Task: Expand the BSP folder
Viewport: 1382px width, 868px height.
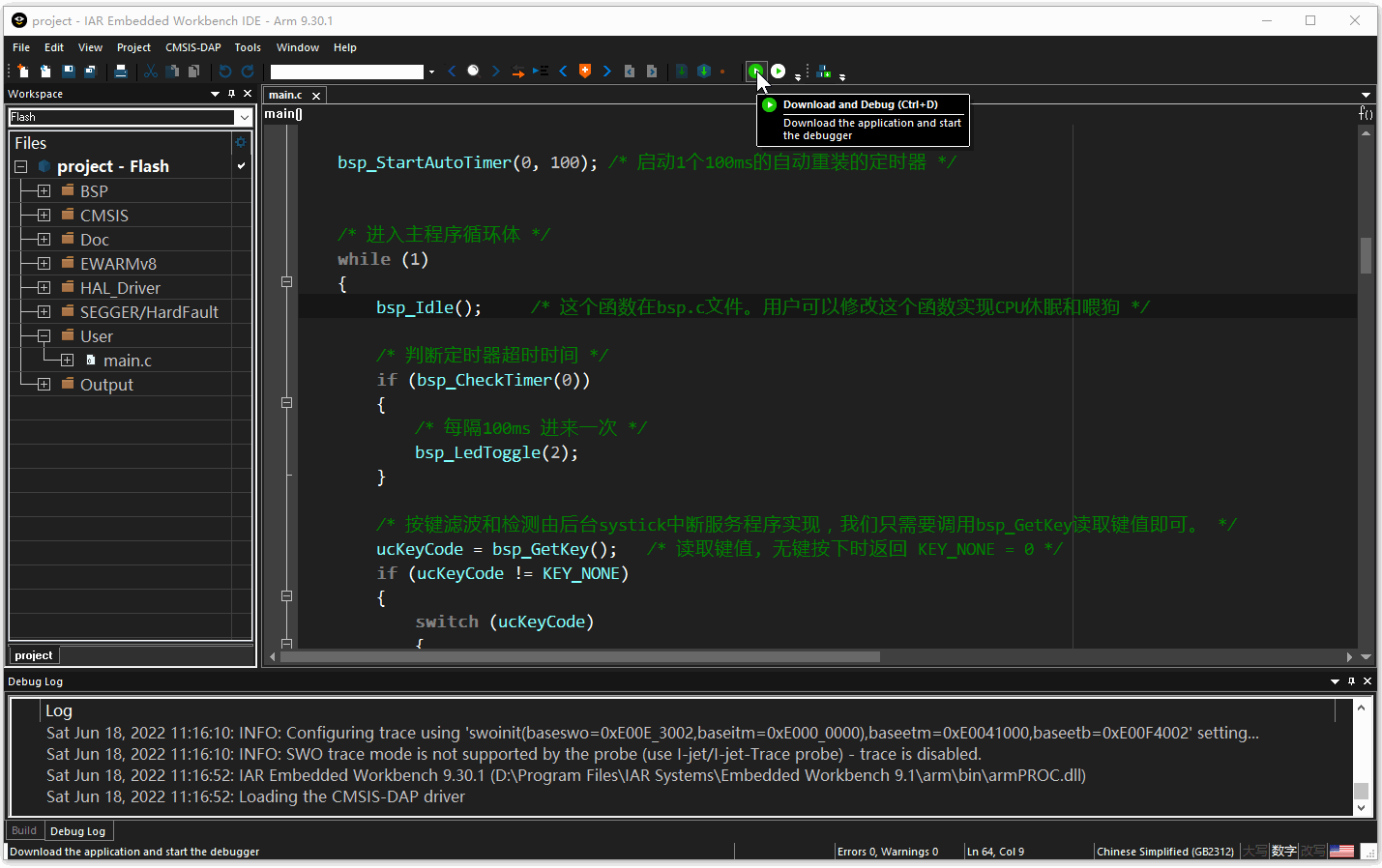Action: tap(44, 190)
